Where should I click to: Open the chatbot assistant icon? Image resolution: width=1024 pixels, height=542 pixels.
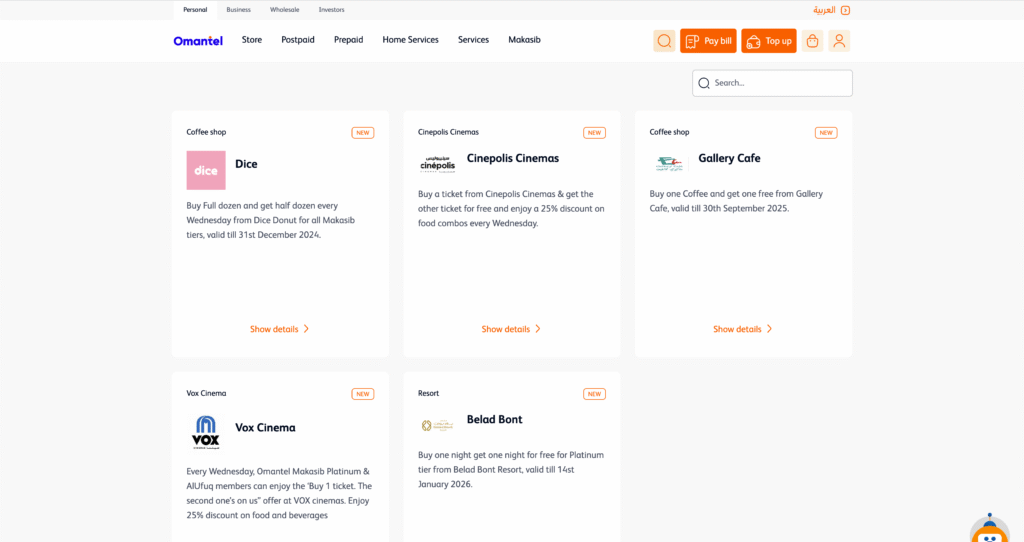point(989,532)
